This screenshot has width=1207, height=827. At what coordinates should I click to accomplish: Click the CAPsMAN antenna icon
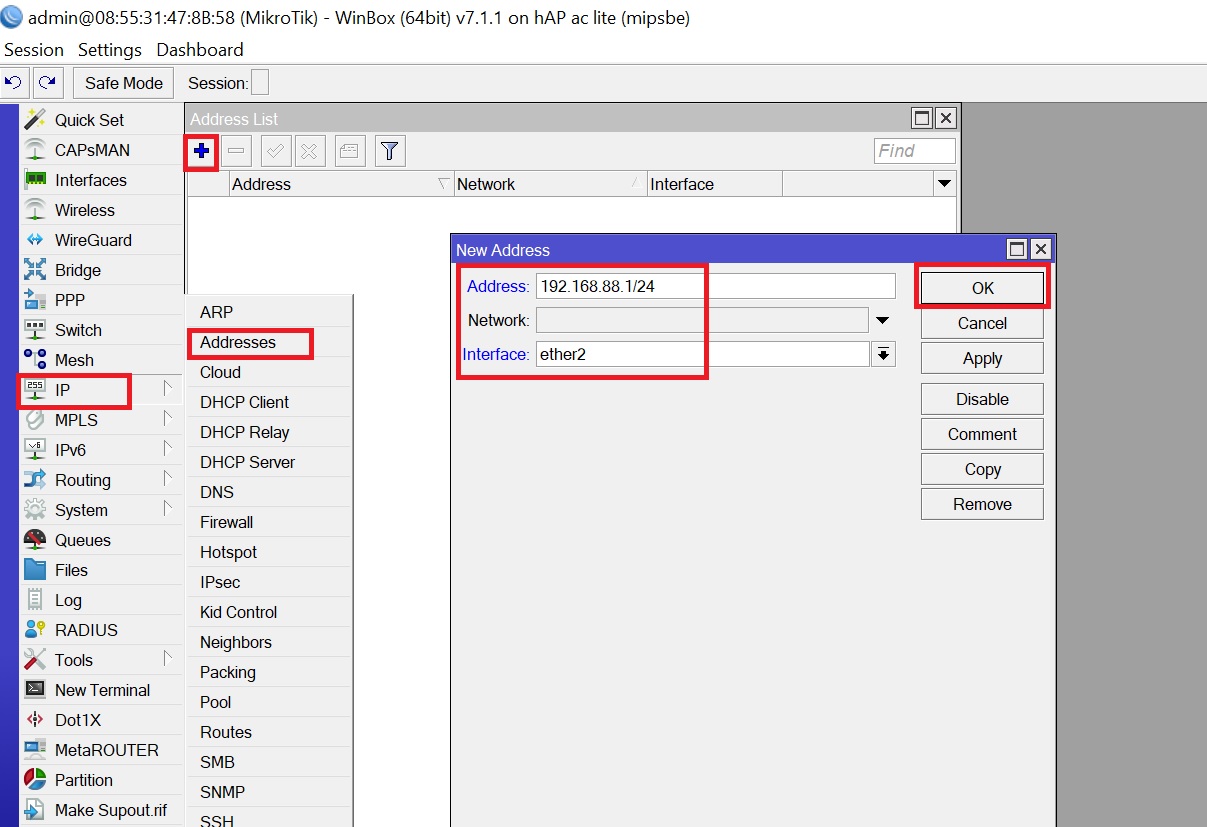[x=36, y=149]
